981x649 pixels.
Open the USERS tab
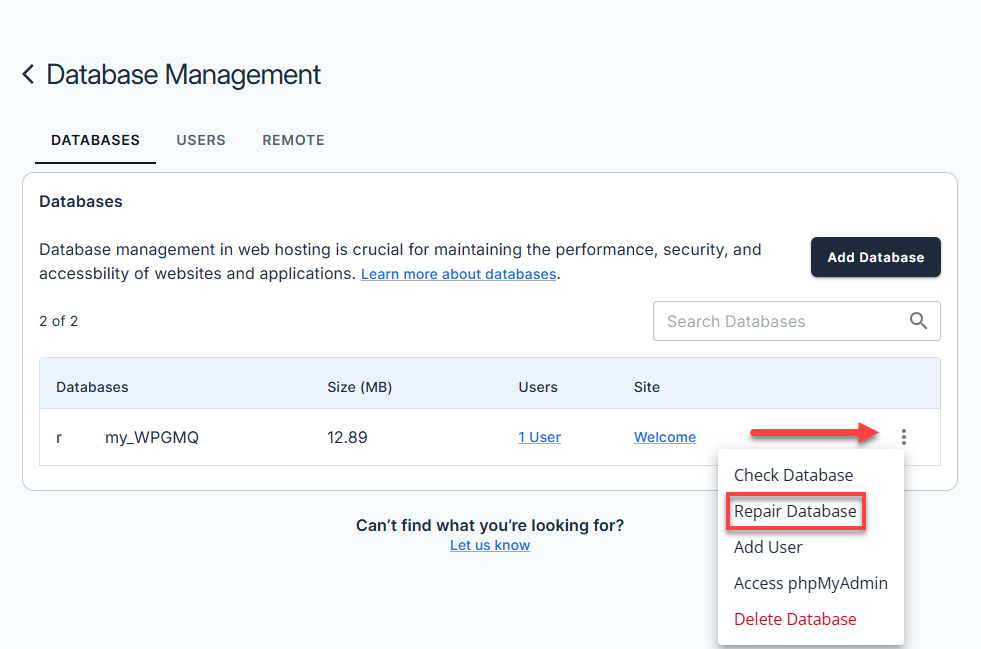(201, 140)
